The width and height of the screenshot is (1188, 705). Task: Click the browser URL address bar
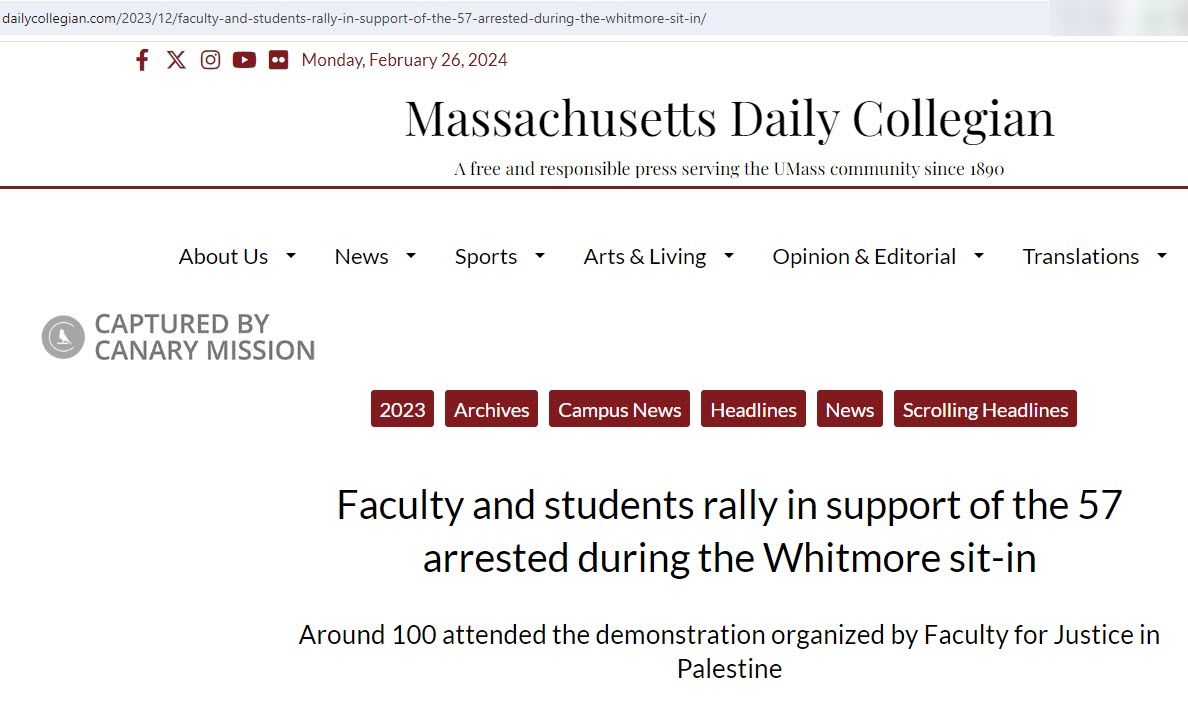[x=500, y=18]
